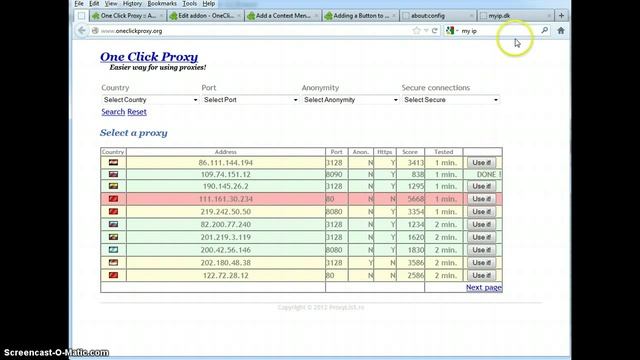Use proxy 201.219.3.119 with Use it button

click(x=482, y=237)
